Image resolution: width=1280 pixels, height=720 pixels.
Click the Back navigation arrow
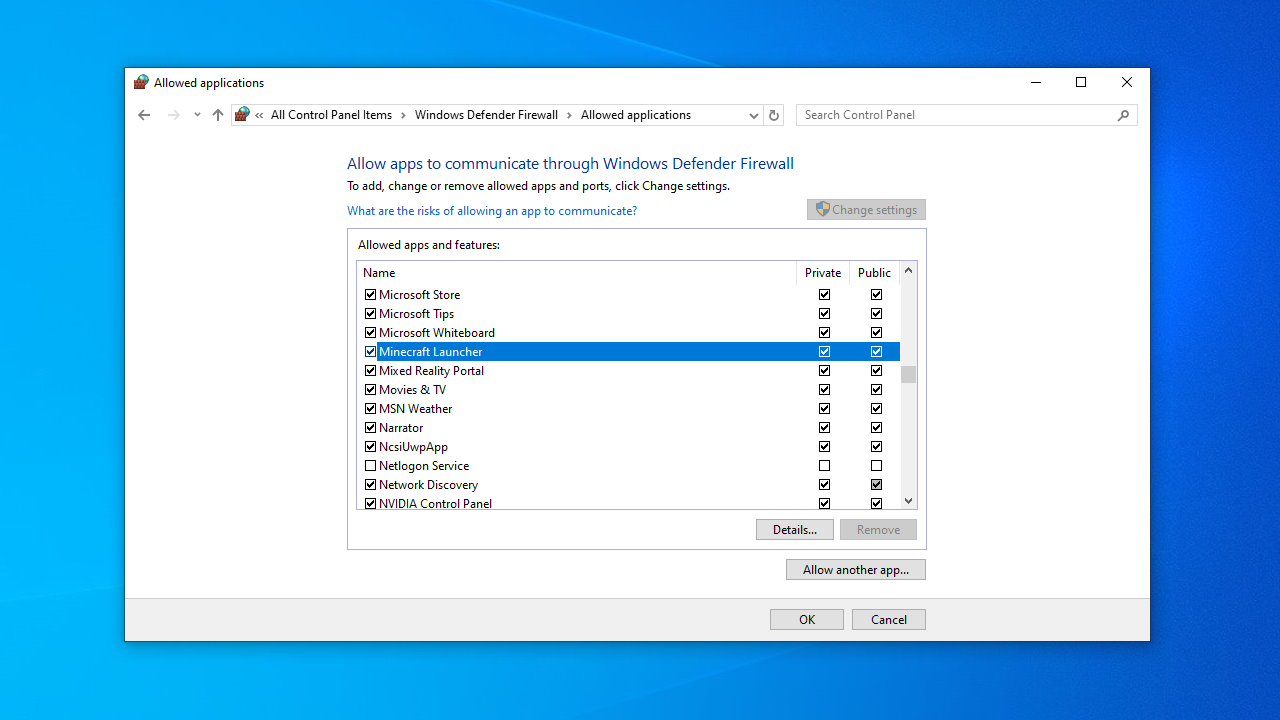coord(144,115)
